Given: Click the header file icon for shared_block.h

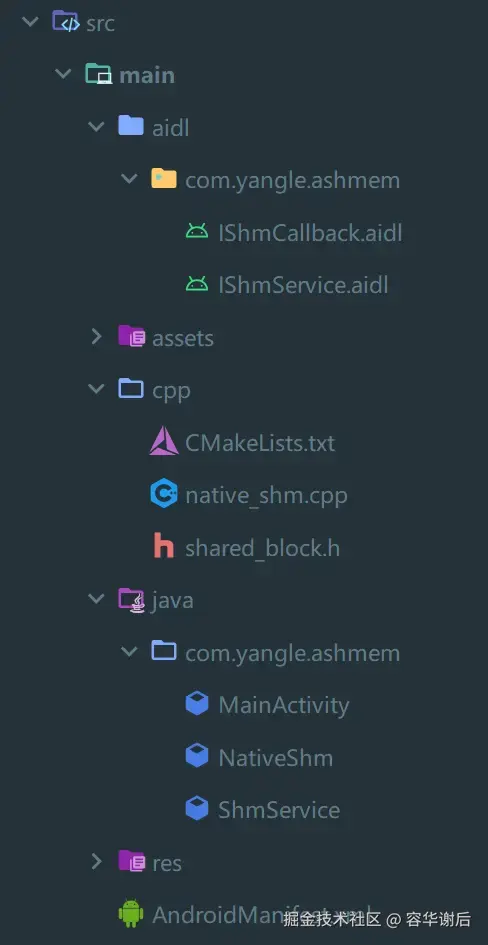Looking at the screenshot, I should click(164, 548).
